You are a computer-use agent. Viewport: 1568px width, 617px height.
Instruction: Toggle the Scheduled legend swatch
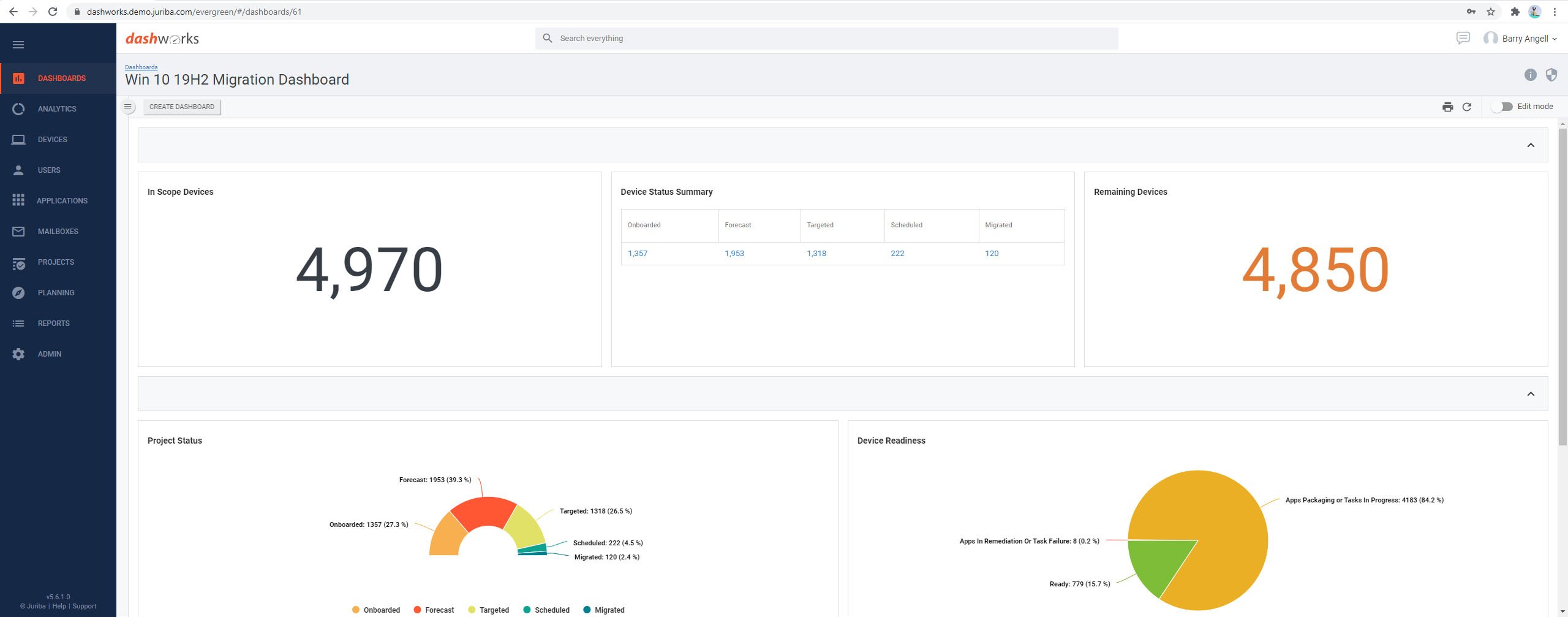click(x=527, y=610)
